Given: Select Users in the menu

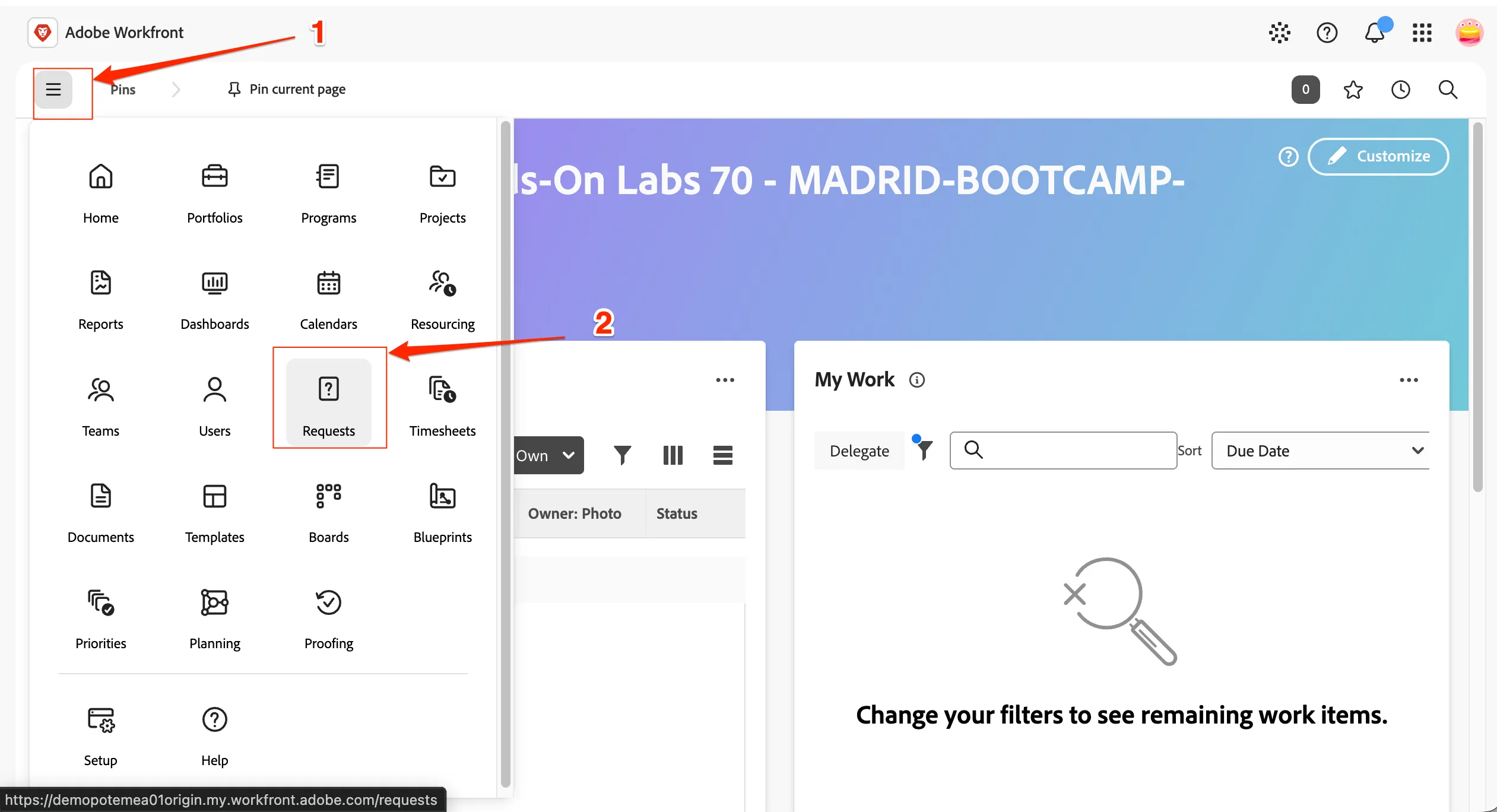Looking at the screenshot, I should coord(214,407).
